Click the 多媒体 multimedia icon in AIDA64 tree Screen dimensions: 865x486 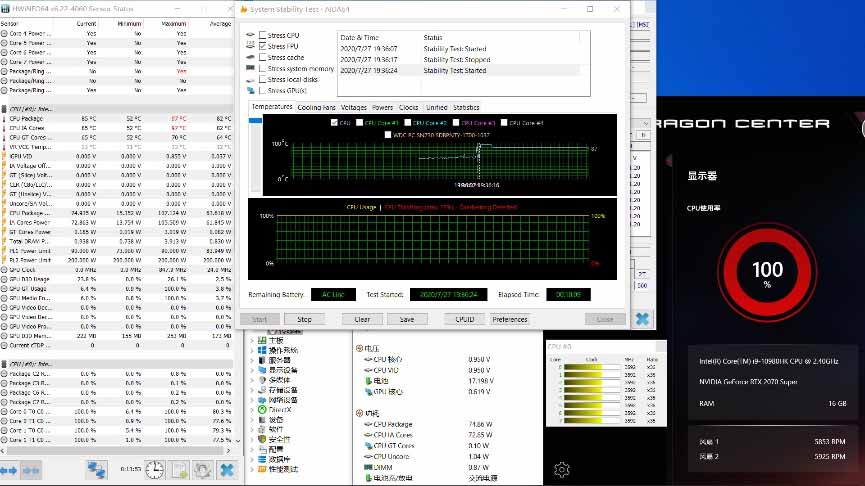click(x=262, y=380)
